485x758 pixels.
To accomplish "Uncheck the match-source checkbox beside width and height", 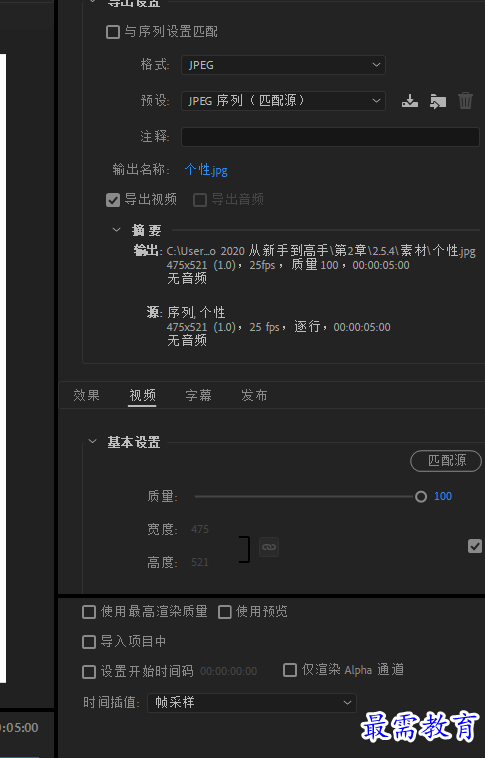I will (x=475, y=546).
